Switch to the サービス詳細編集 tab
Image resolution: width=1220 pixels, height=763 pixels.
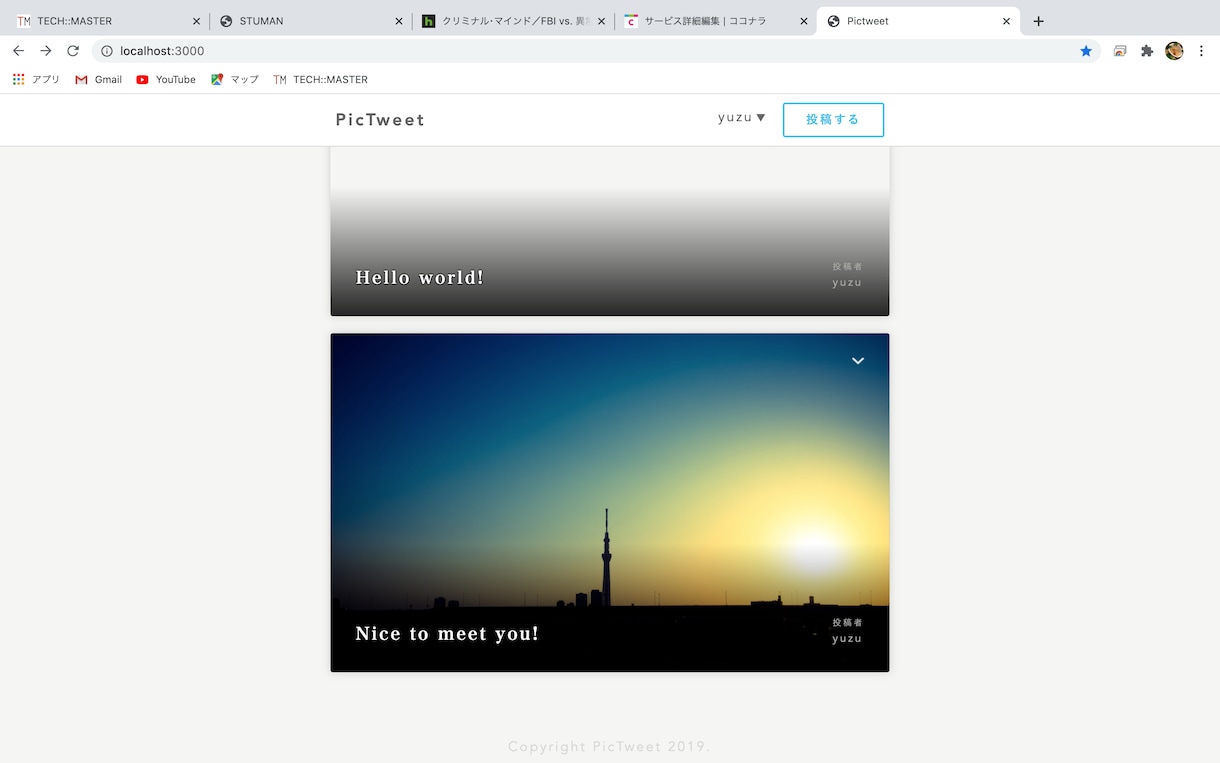pyautogui.click(x=715, y=21)
